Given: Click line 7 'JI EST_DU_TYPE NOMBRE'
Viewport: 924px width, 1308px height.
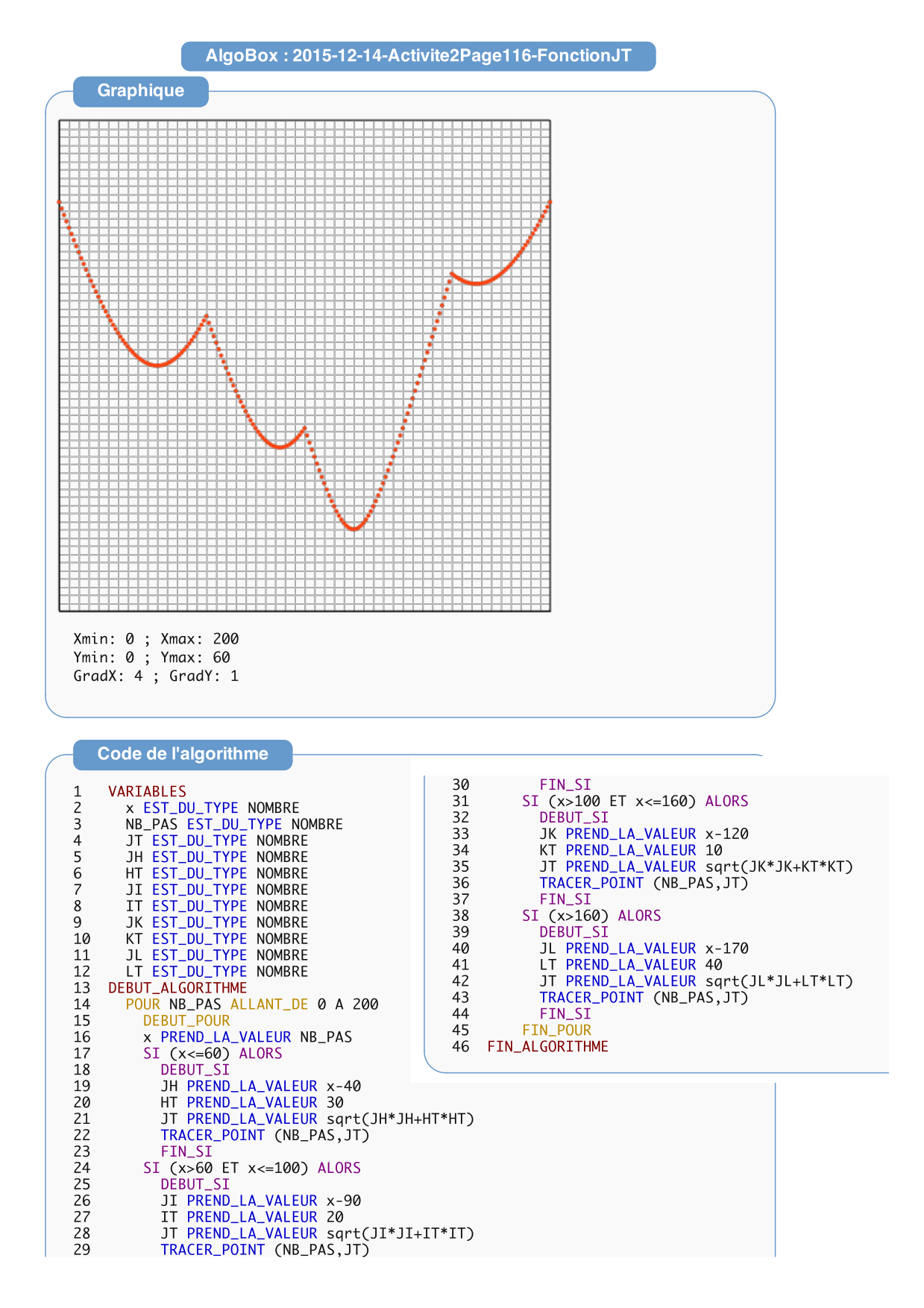Looking at the screenshot, I should click(217, 890).
